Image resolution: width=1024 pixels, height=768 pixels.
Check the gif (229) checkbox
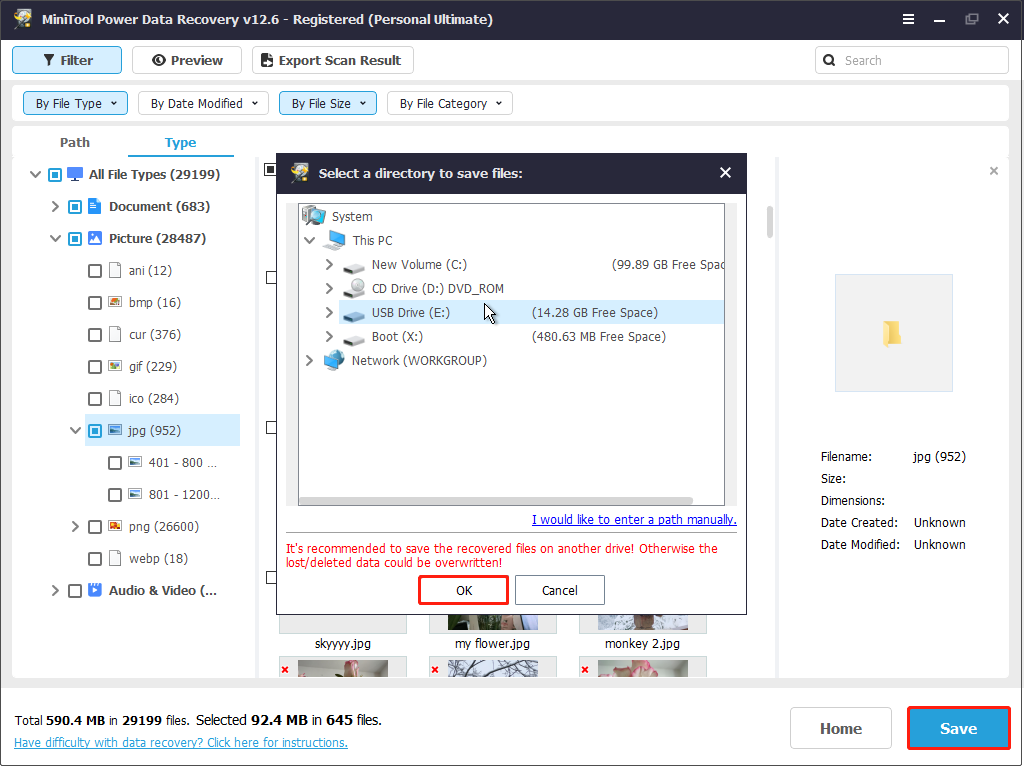[x=95, y=366]
